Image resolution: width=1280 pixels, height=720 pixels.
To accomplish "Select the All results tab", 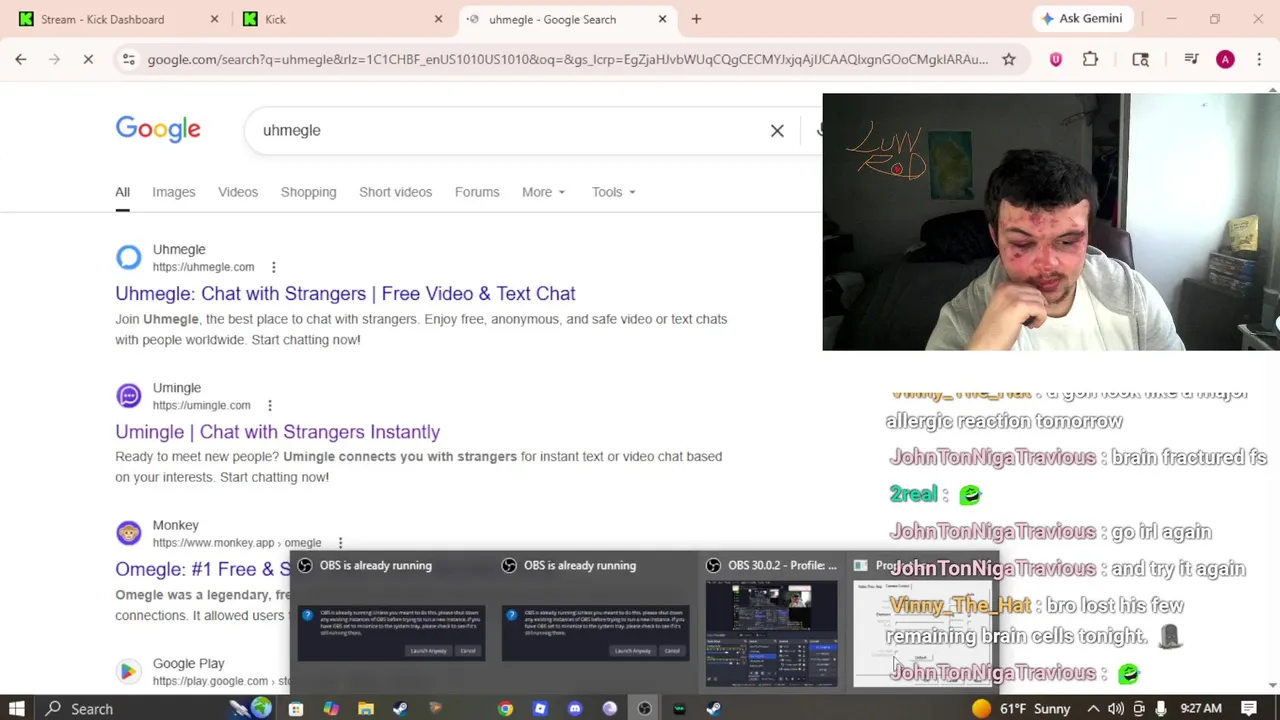I will click(x=122, y=192).
